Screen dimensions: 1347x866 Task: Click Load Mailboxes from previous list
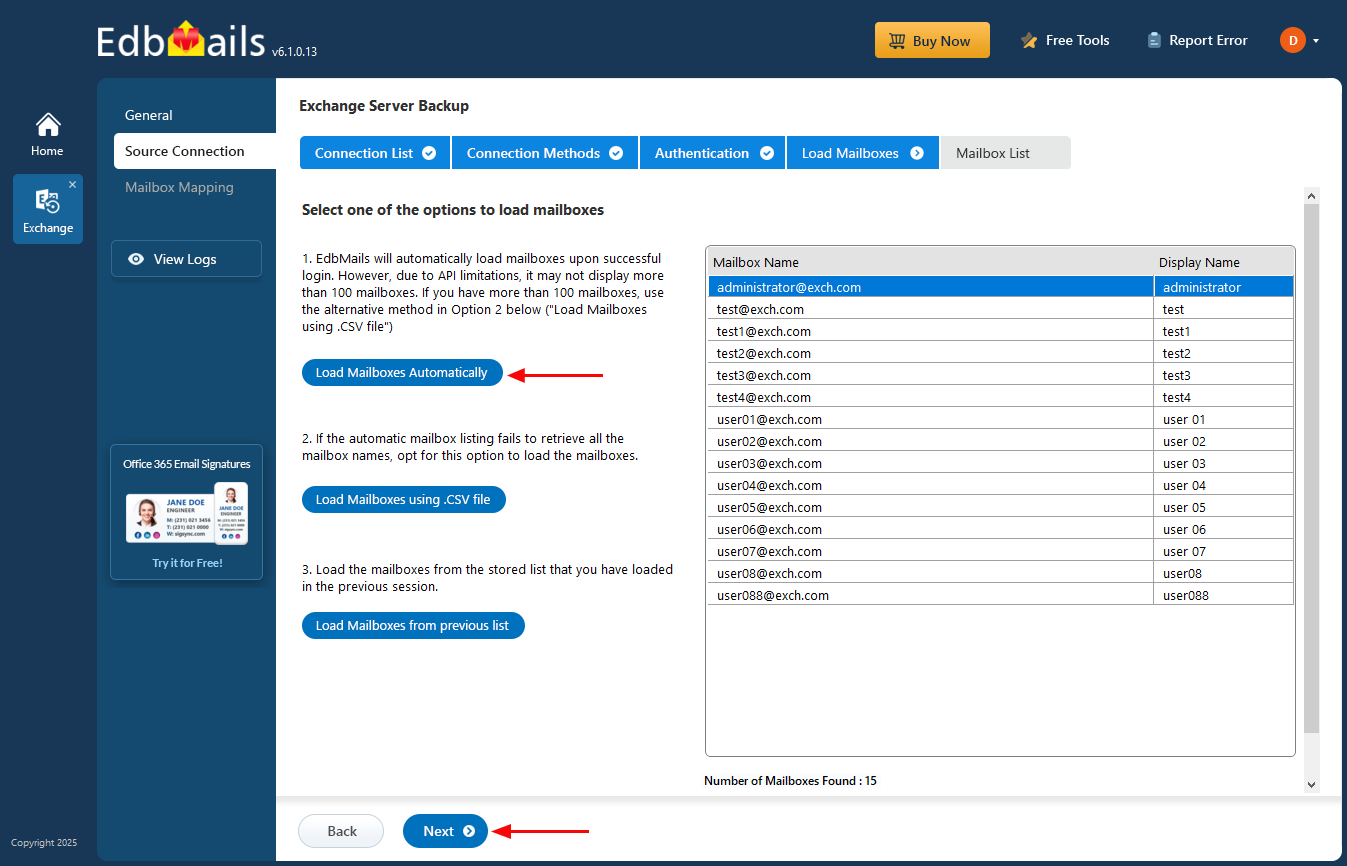[x=413, y=625]
